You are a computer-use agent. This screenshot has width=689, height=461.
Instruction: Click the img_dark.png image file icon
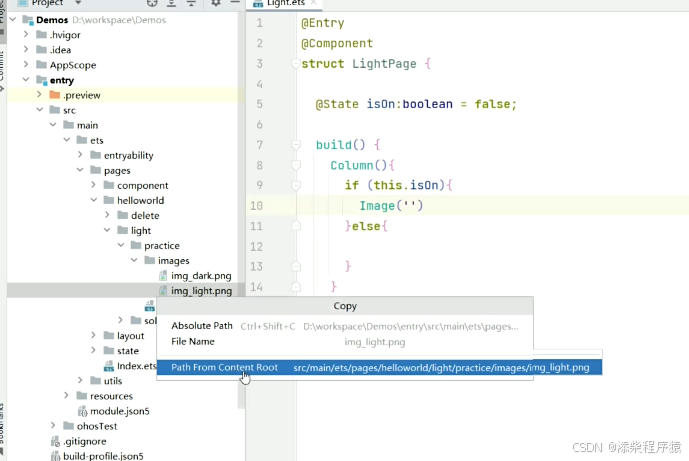tap(163, 276)
